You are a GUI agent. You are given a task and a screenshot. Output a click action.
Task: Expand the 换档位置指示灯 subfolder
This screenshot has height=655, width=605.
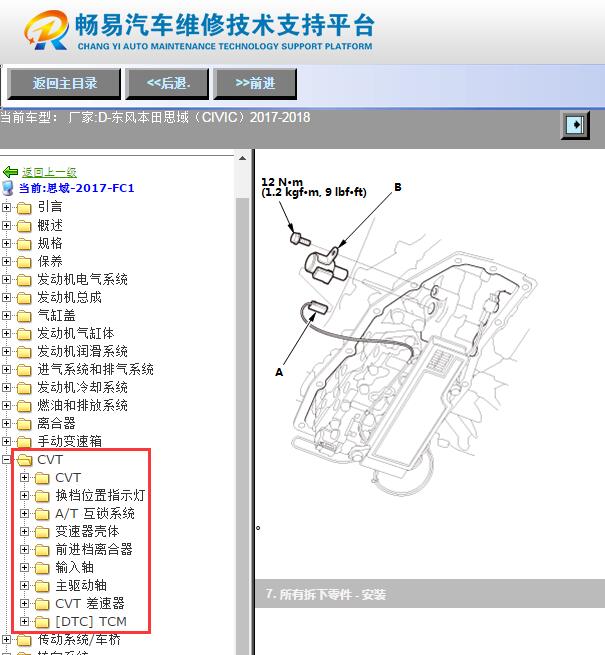[x=24, y=495]
